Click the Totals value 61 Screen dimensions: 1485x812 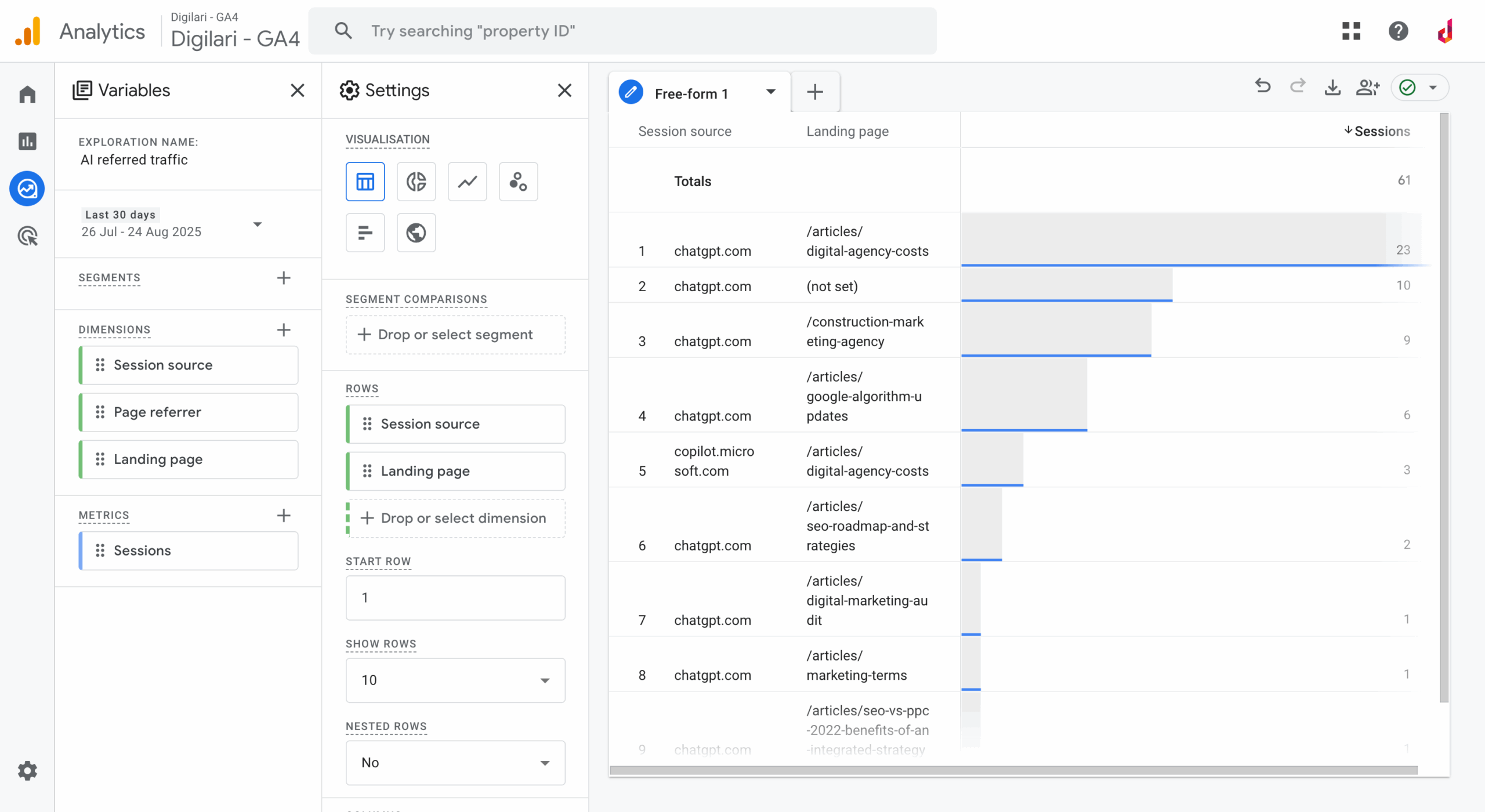(1403, 180)
